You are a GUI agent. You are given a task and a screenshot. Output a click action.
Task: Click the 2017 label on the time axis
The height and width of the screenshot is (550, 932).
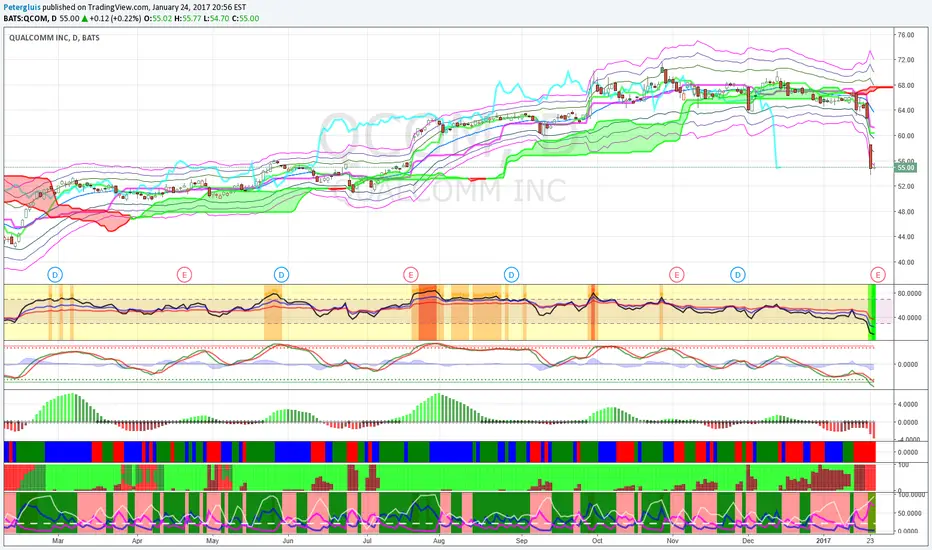tap(823, 541)
